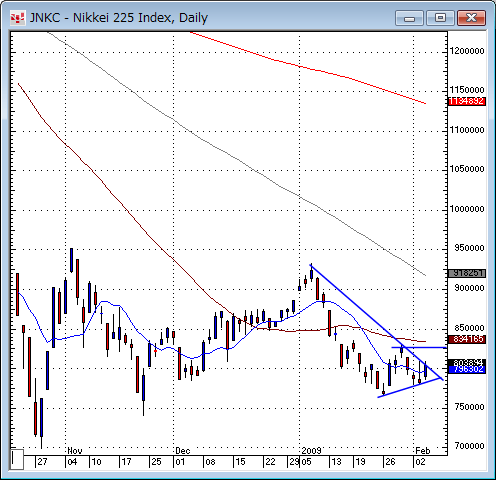Click the date label 10 on time axis
Viewport: 496px width, 480px height.
coord(96,462)
